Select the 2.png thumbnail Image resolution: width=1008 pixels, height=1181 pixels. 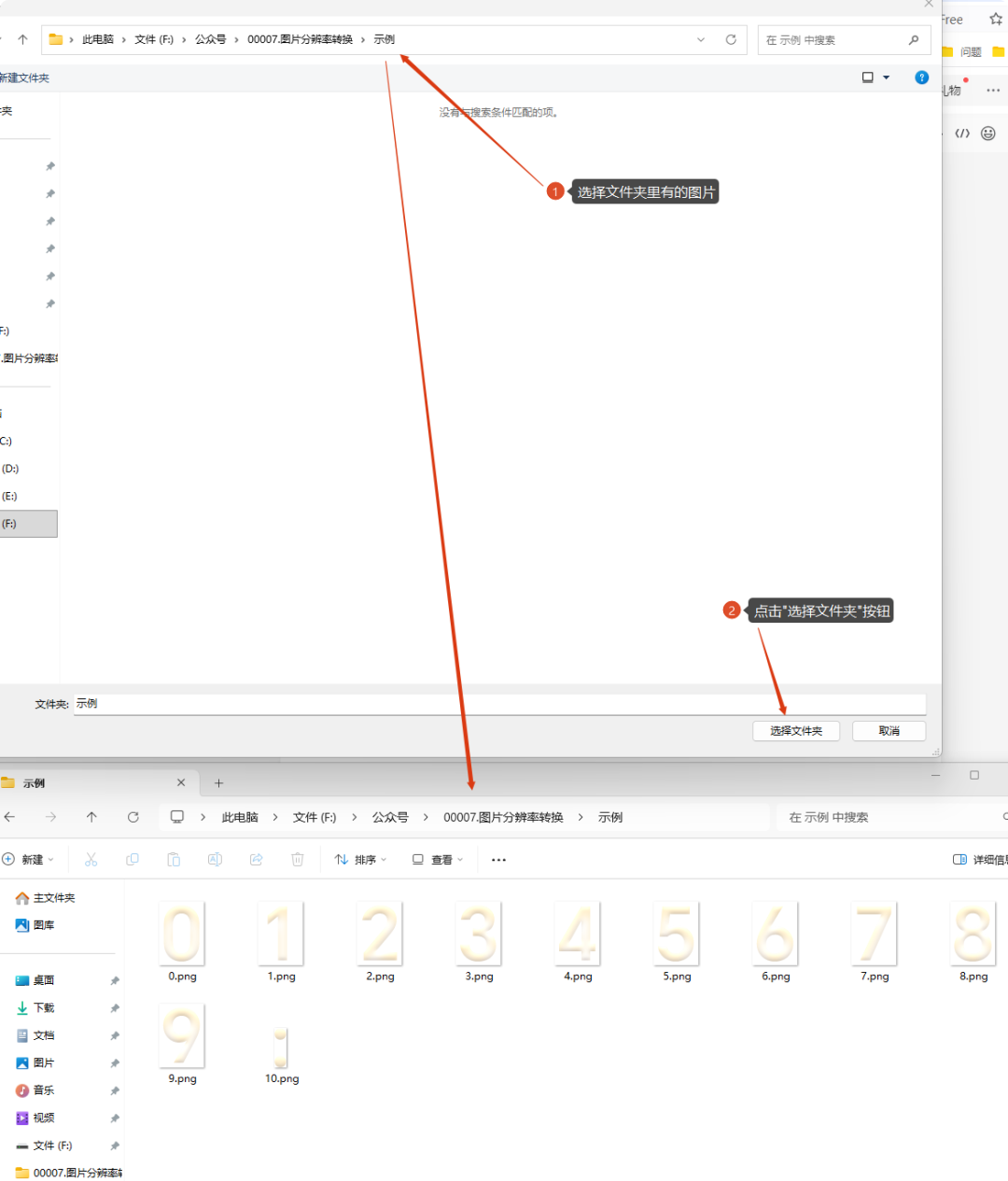tap(380, 934)
